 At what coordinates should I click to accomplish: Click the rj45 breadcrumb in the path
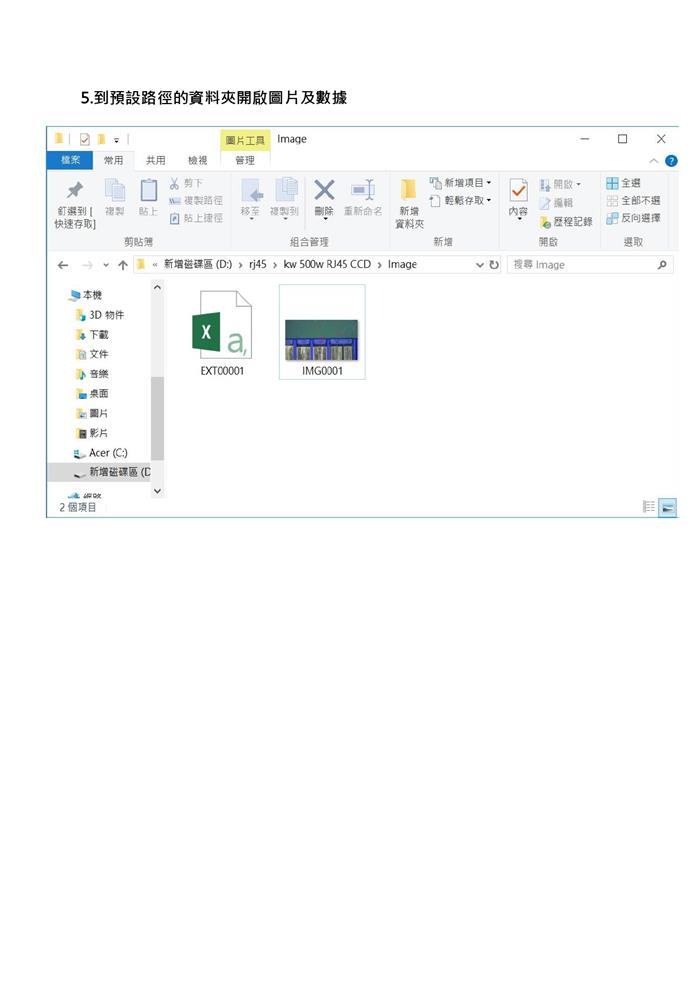point(257,265)
